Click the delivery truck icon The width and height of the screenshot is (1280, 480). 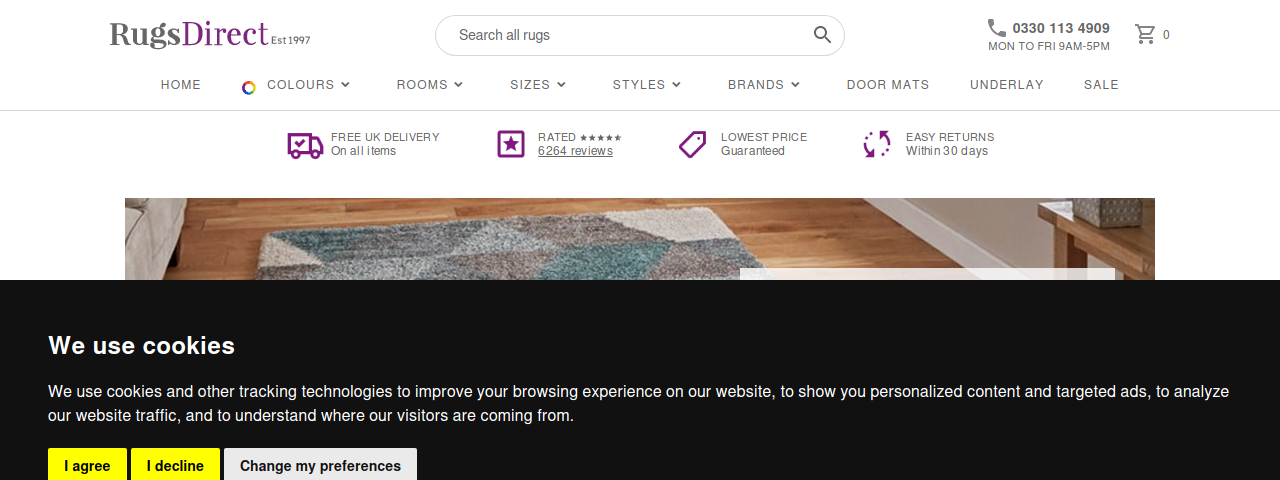(305, 145)
